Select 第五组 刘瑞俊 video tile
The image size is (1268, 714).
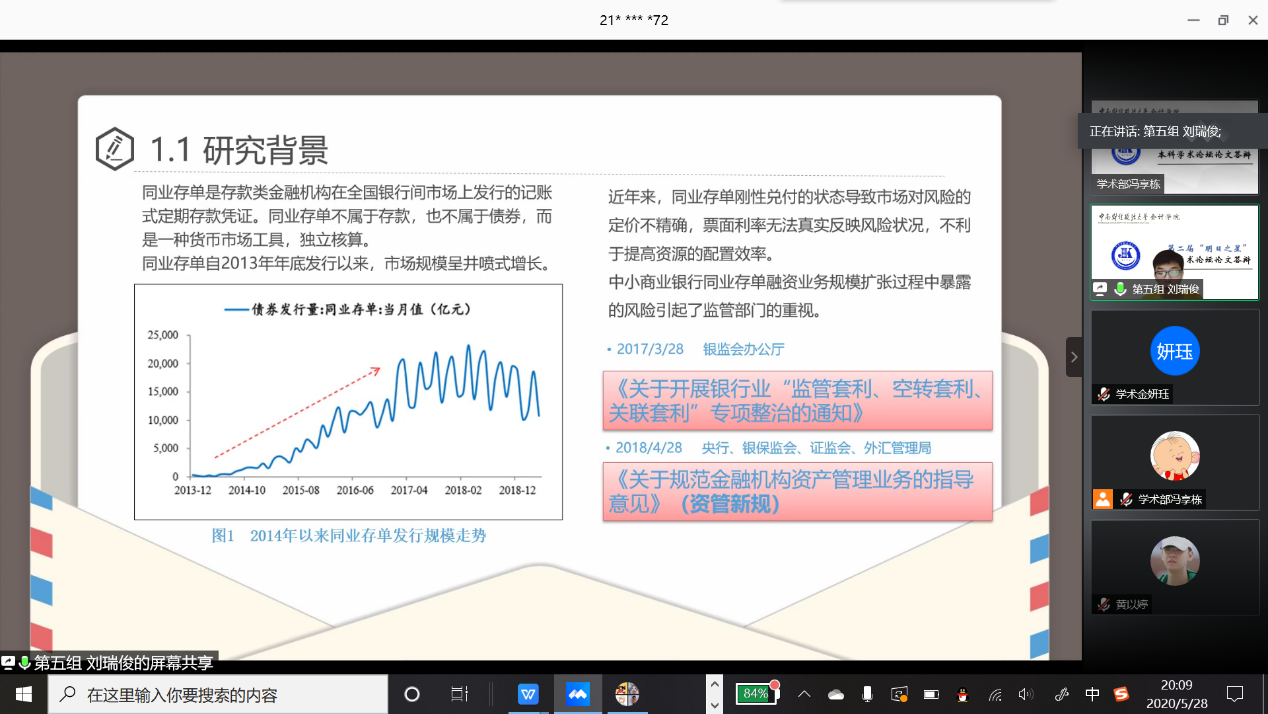pyautogui.click(x=1174, y=252)
